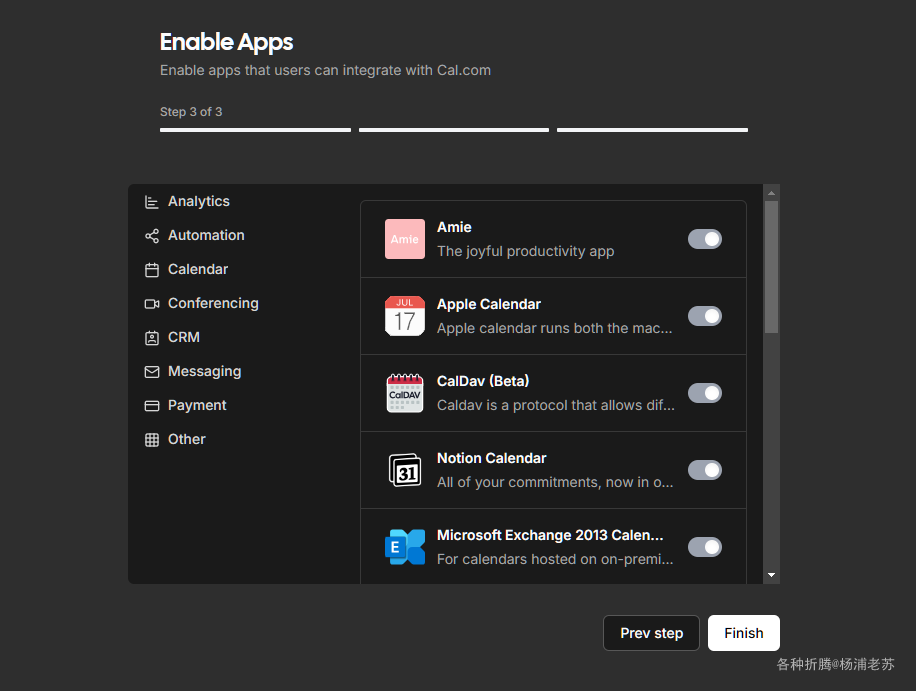The height and width of the screenshot is (691, 916).
Task: Click the CalDav (Beta) title
Action: click(483, 381)
